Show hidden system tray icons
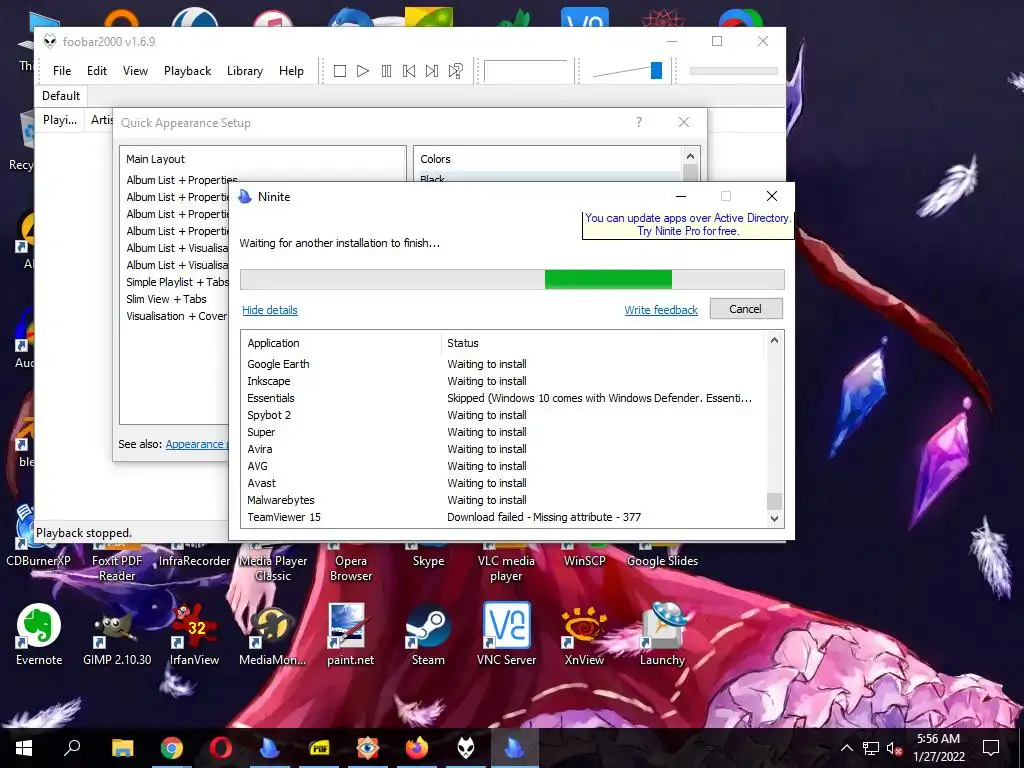Screen dimensions: 1024x768 coord(846,748)
